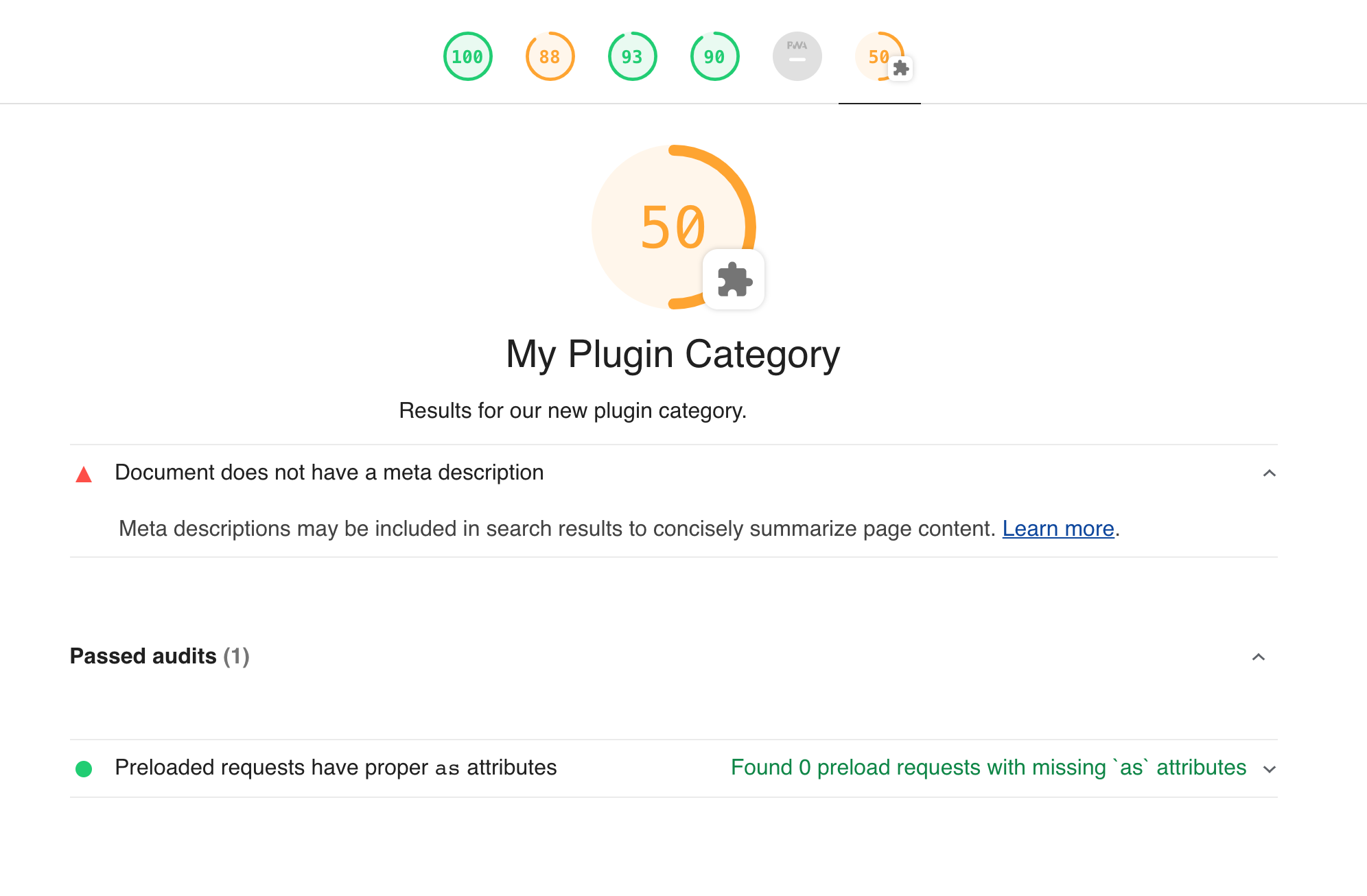
Task: Select the grey PWA gauge icon
Action: (x=797, y=56)
